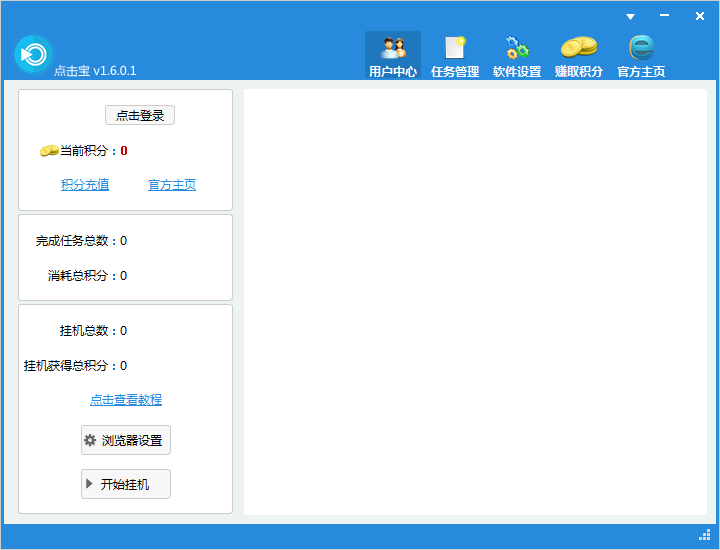Open the 赚取积分 gold coins icon
Image resolution: width=720 pixels, height=550 pixels.
tap(579, 48)
